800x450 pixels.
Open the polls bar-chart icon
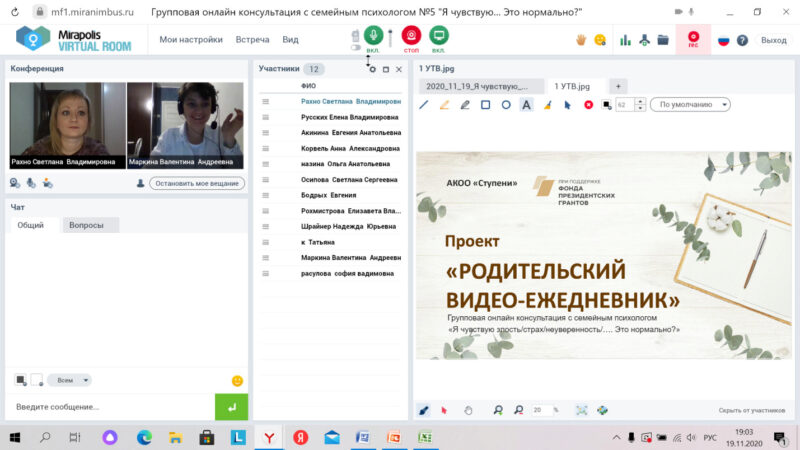pos(625,40)
